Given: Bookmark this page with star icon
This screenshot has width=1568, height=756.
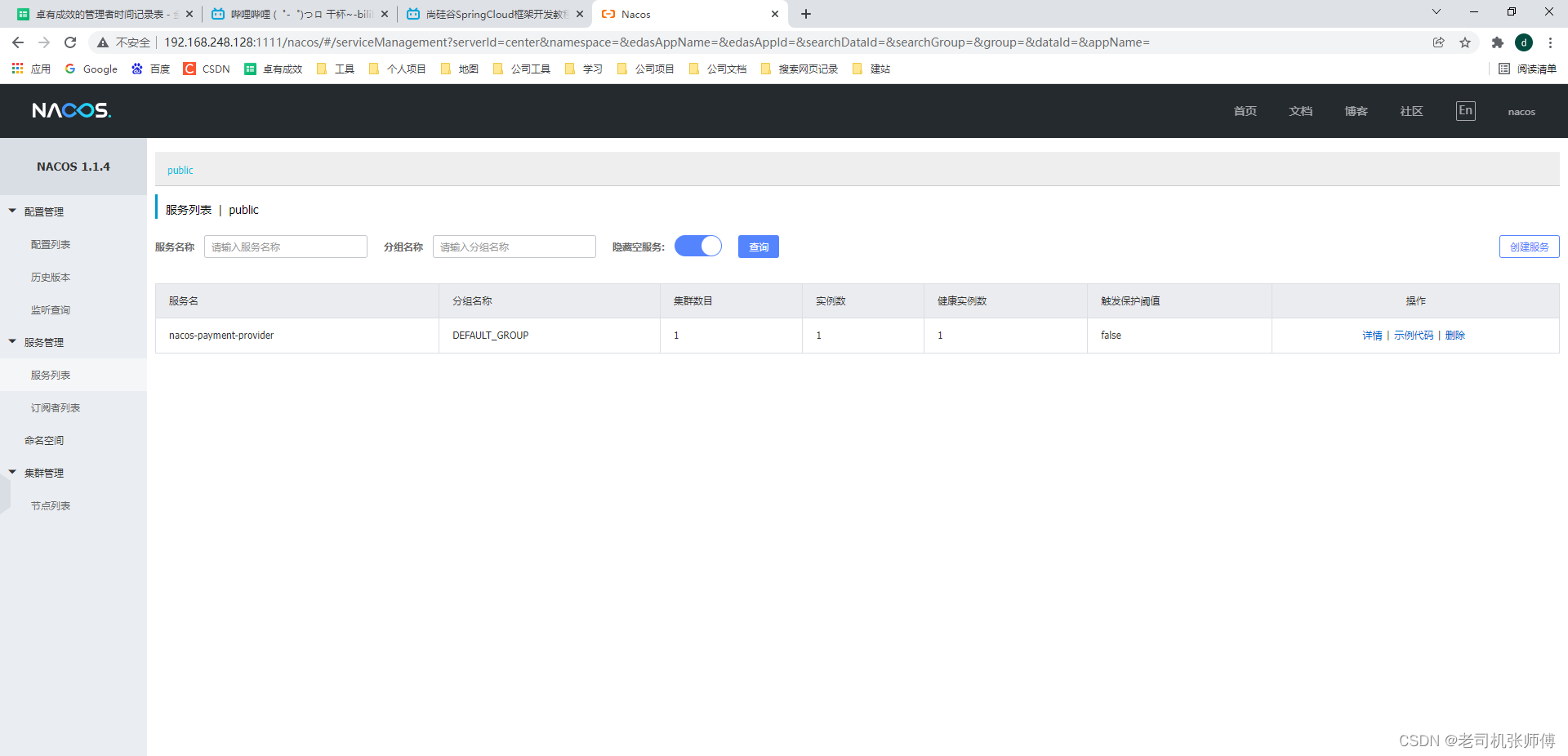Looking at the screenshot, I should pos(1465,42).
